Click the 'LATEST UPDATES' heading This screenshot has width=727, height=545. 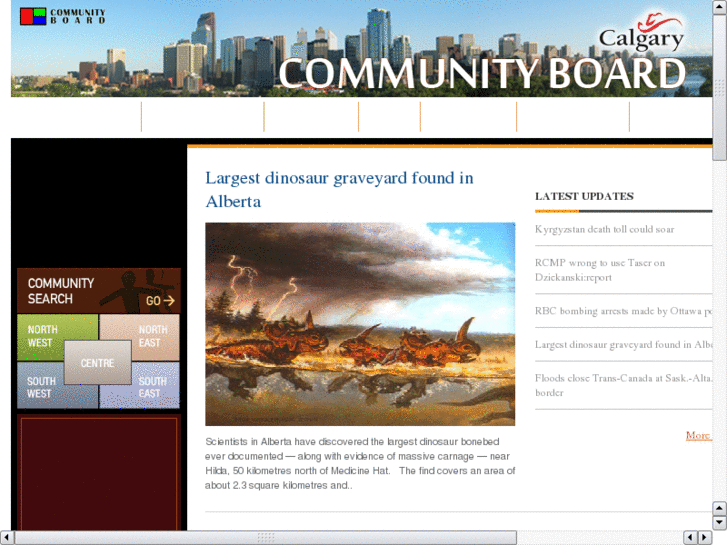[x=584, y=196]
